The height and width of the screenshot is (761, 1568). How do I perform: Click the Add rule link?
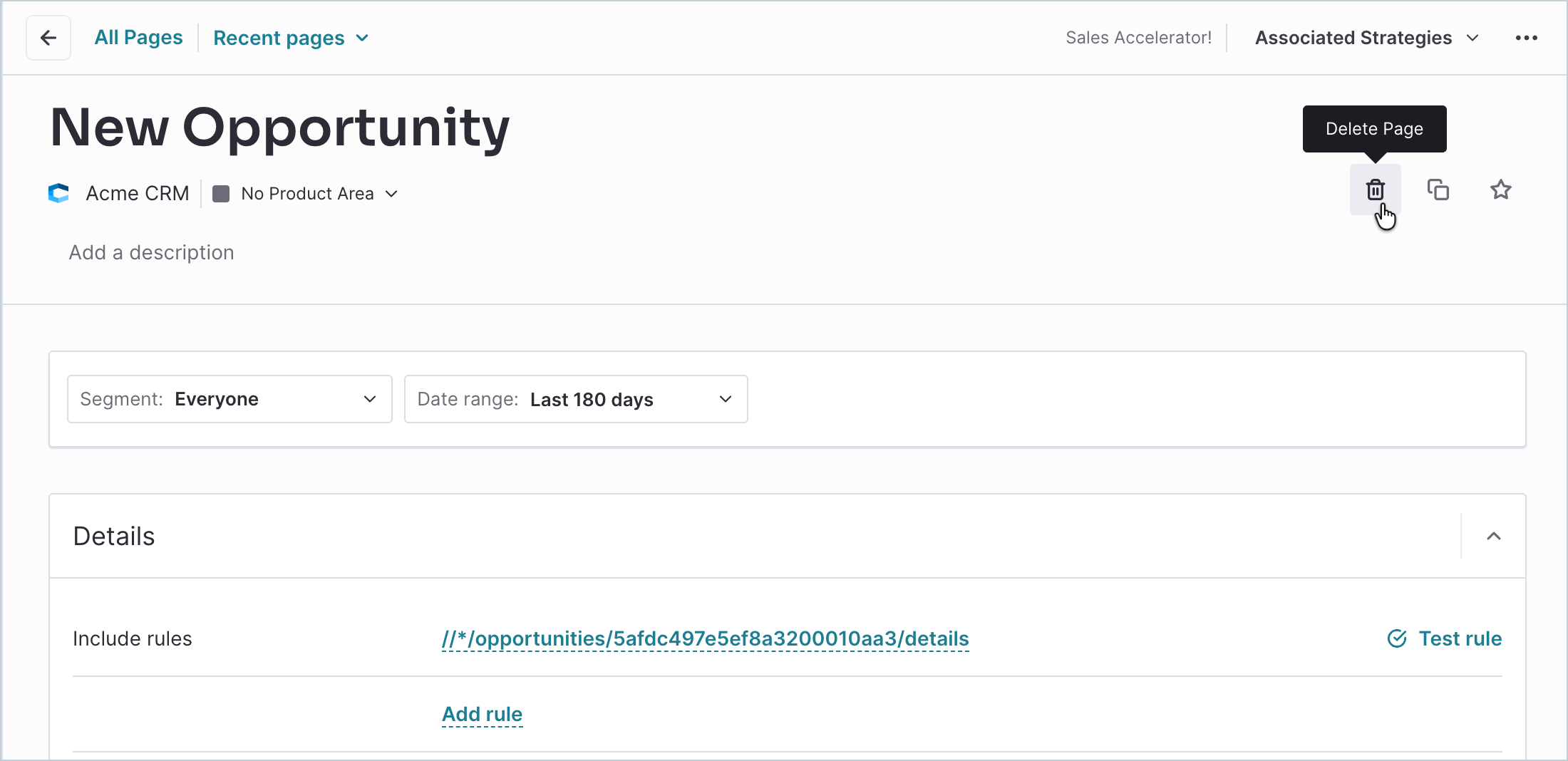click(x=483, y=714)
